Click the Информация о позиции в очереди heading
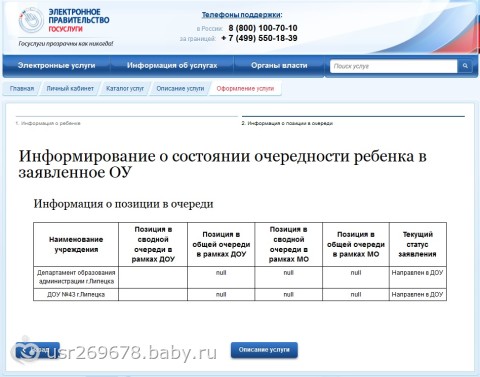The height and width of the screenshot is (377, 480). 123,204
